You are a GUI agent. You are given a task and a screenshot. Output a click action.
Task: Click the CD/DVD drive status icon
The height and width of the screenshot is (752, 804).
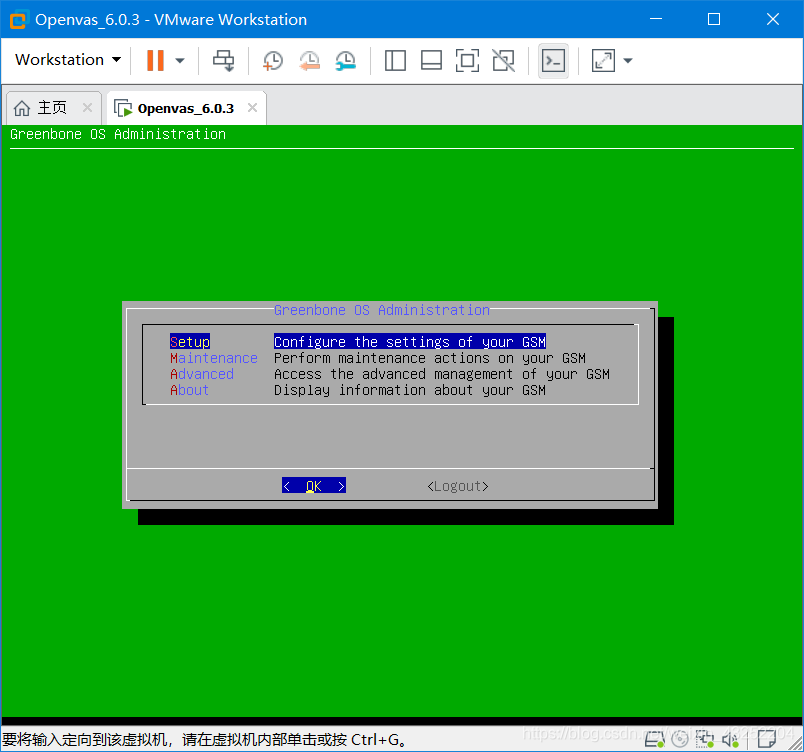680,739
